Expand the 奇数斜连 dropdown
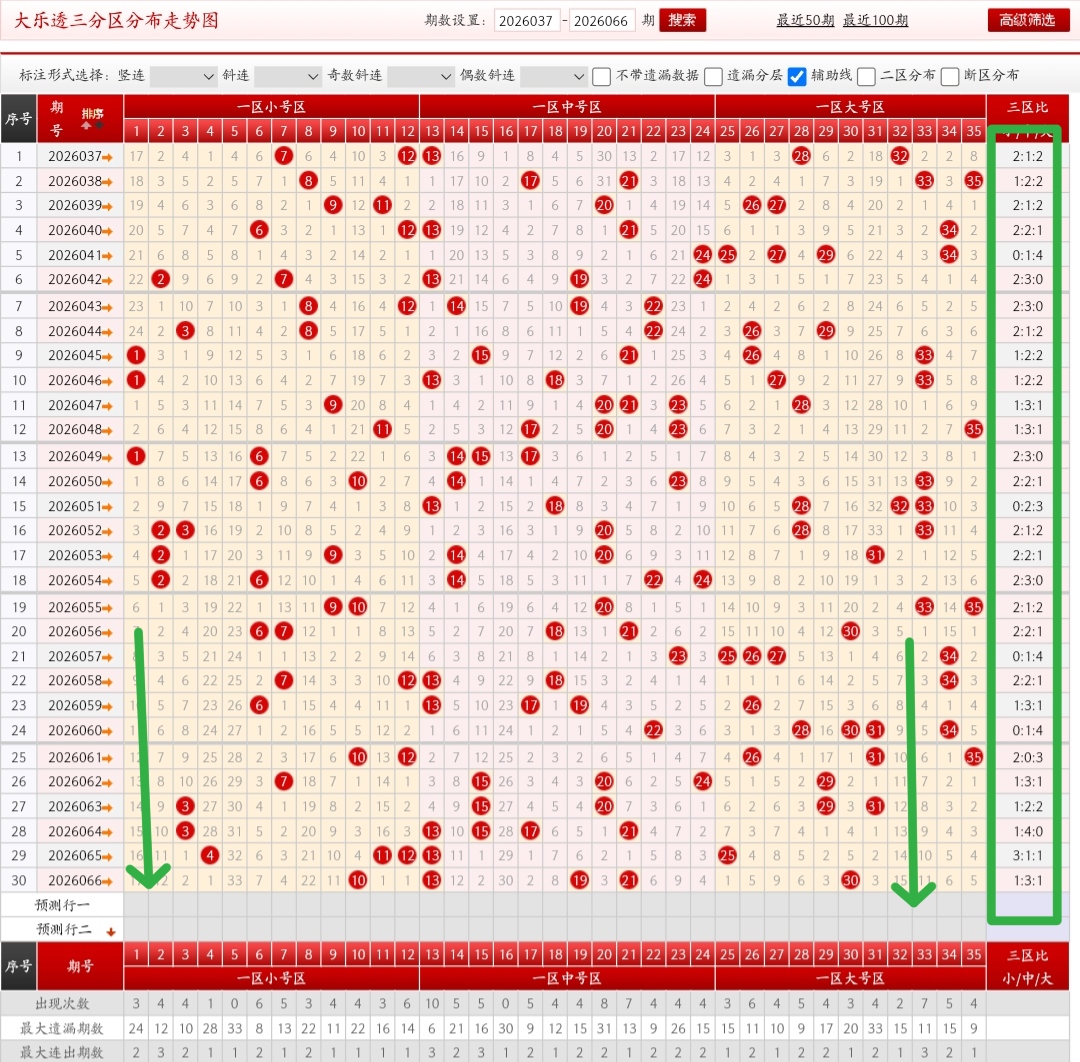 coord(420,76)
